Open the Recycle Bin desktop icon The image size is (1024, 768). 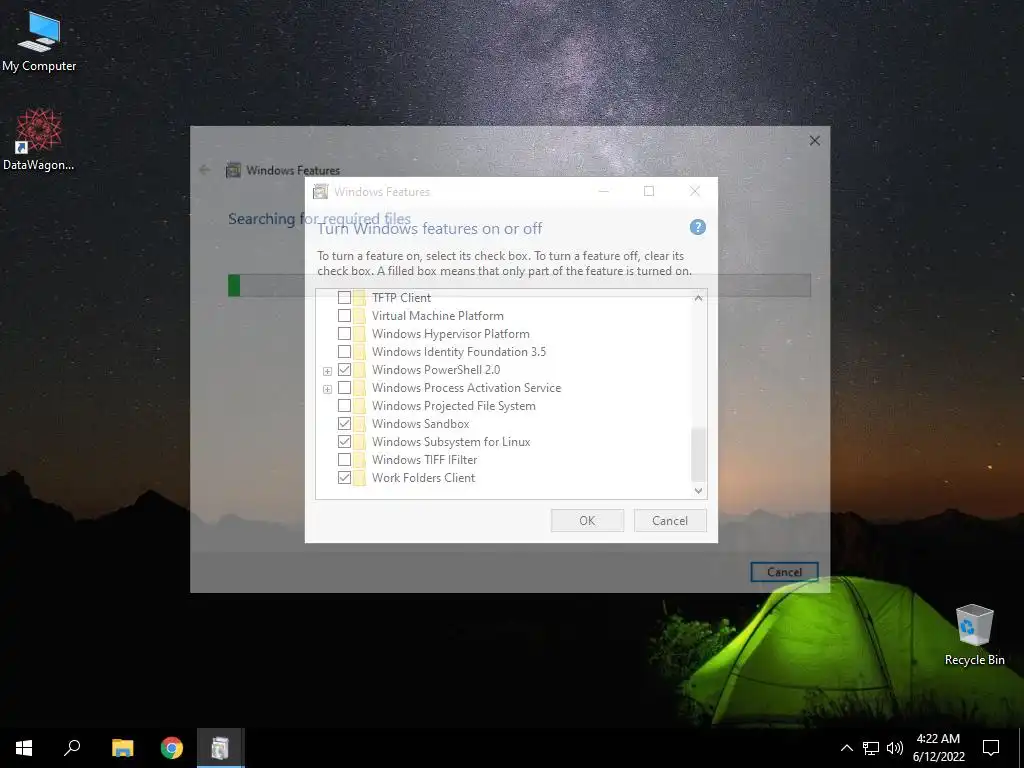tap(974, 634)
